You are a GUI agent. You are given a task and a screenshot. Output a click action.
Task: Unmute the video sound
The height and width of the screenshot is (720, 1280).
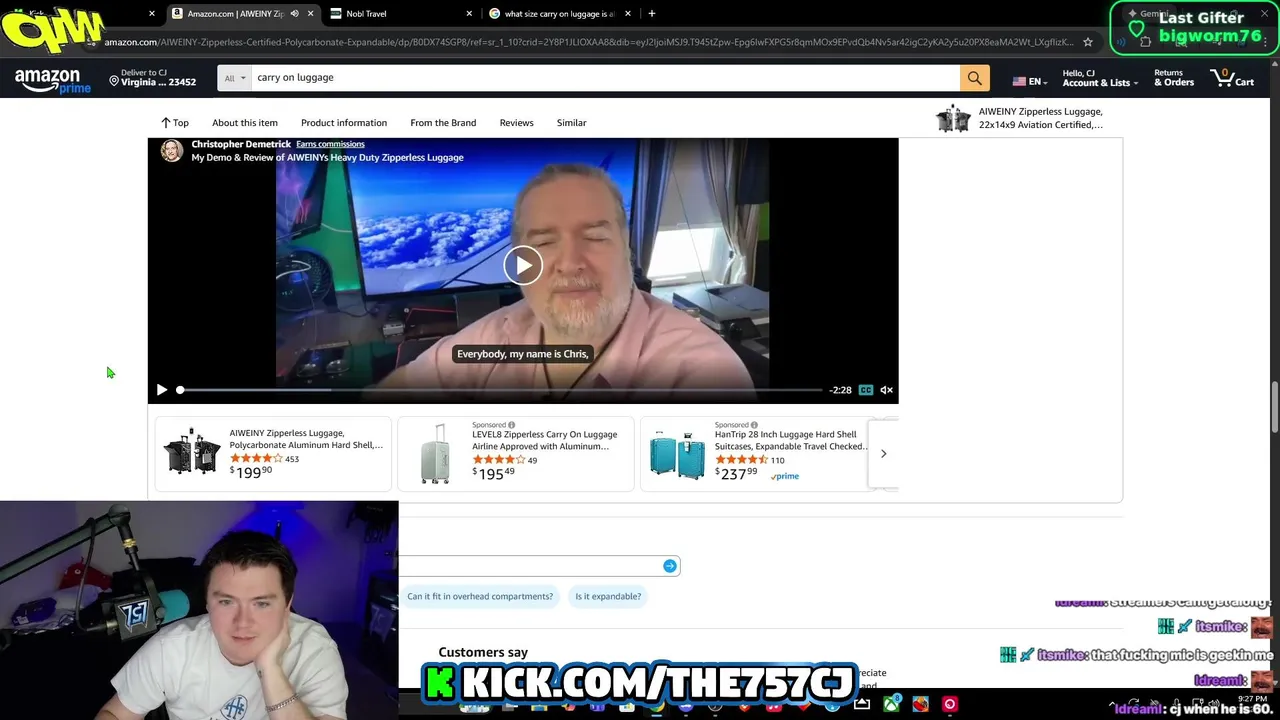click(886, 390)
